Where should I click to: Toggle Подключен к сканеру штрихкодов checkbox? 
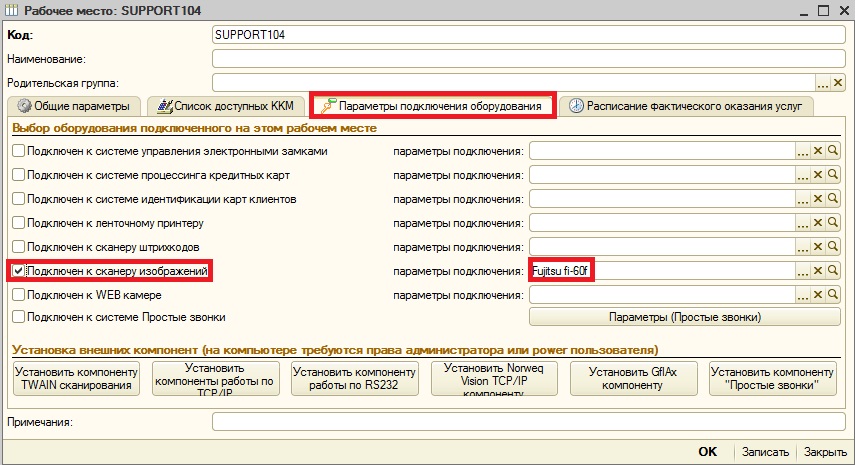pos(19,247)
